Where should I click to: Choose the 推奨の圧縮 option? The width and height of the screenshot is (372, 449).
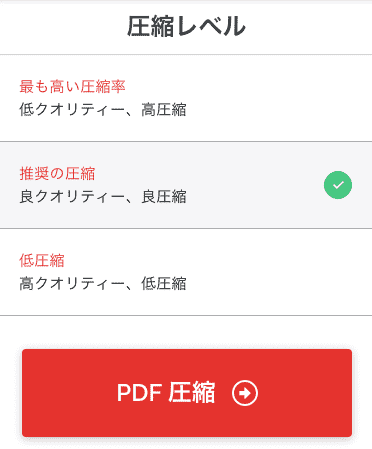[186, 185]
